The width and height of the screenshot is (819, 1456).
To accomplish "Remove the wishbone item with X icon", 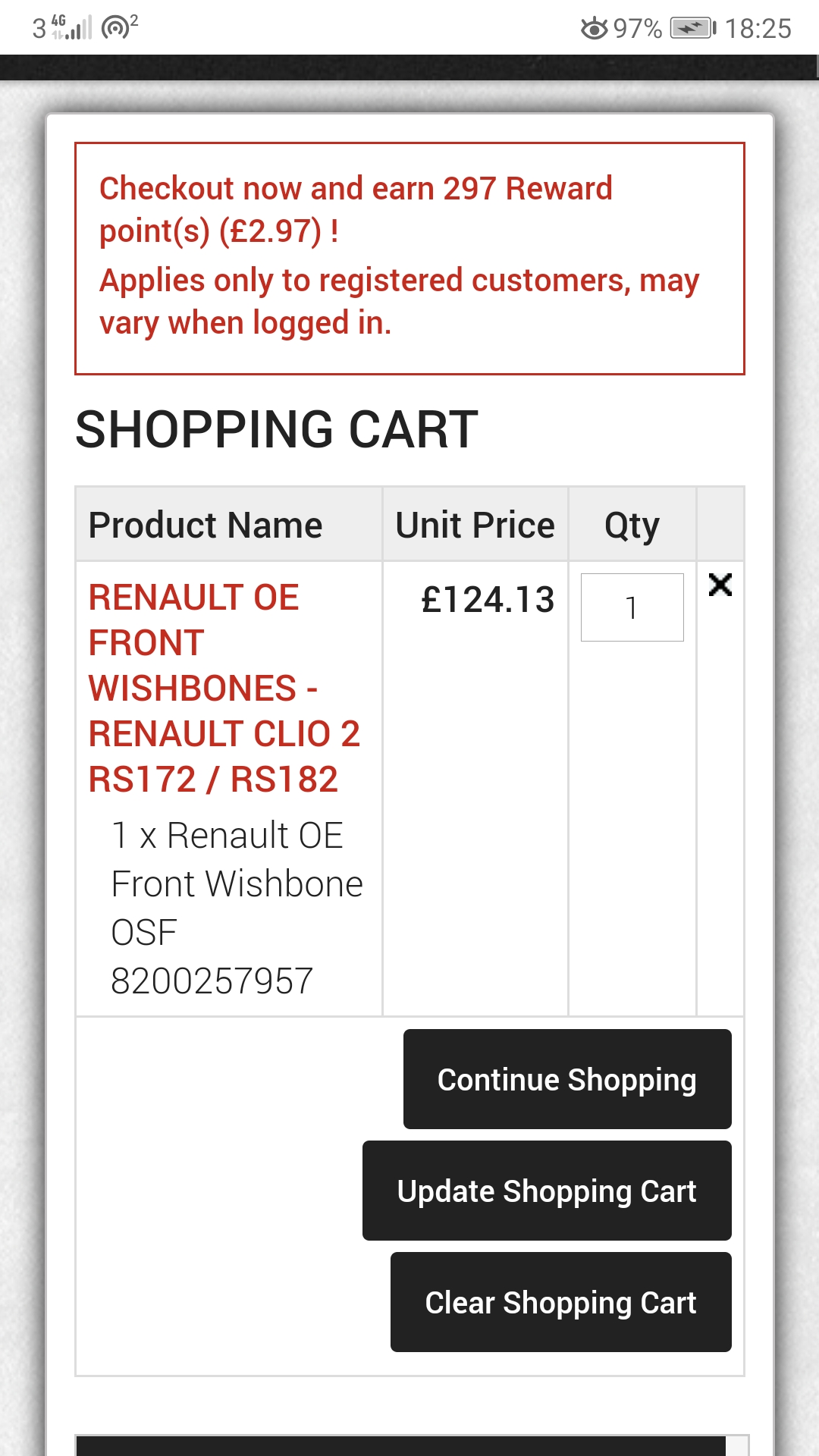I will tap(720, 585).
